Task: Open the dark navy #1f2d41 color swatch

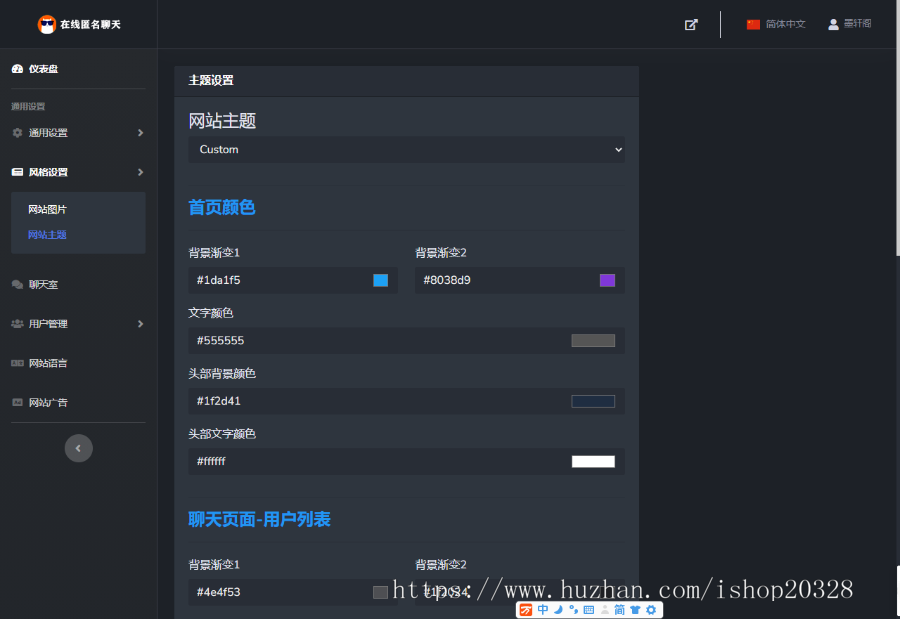Action: pyautogui.click(x=593, y=401)
